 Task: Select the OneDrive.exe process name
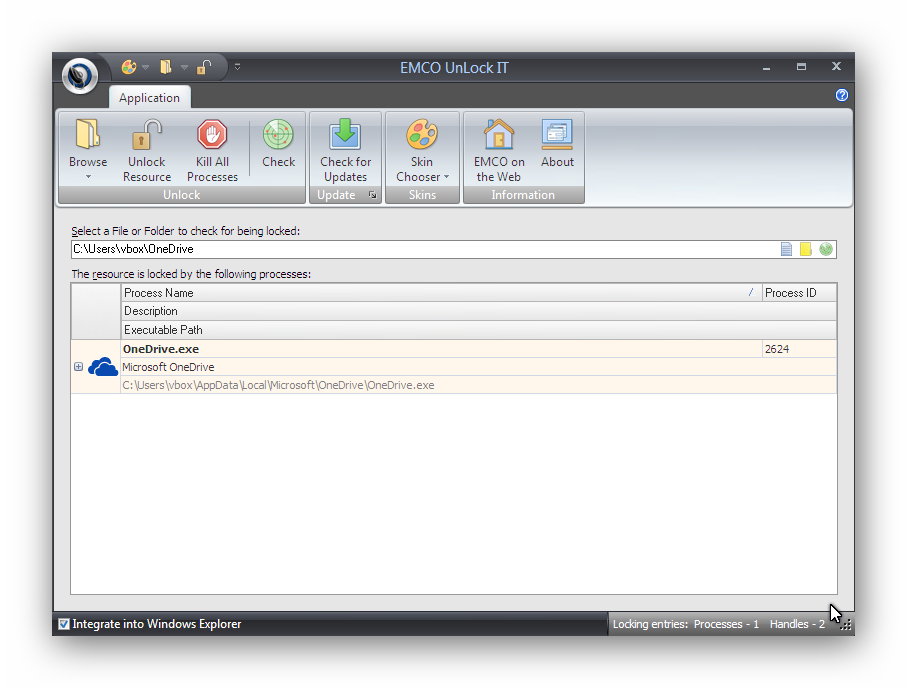[161, 349]
